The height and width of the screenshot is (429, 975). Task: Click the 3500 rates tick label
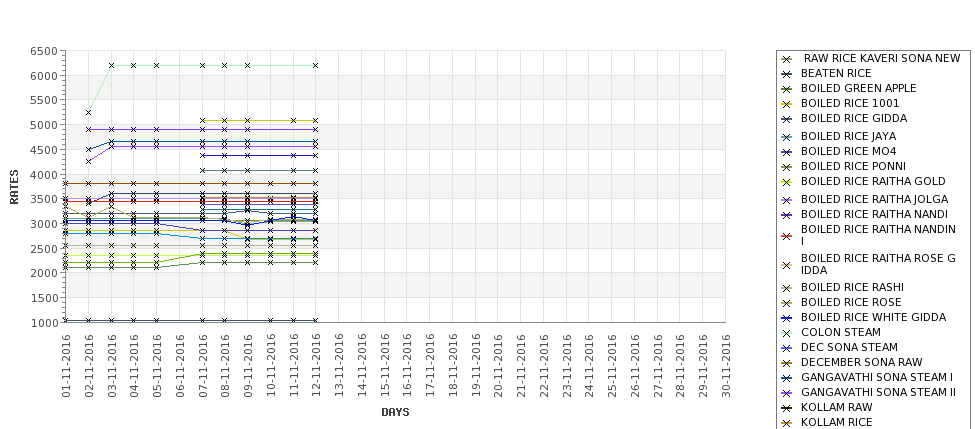coord(44,200)
